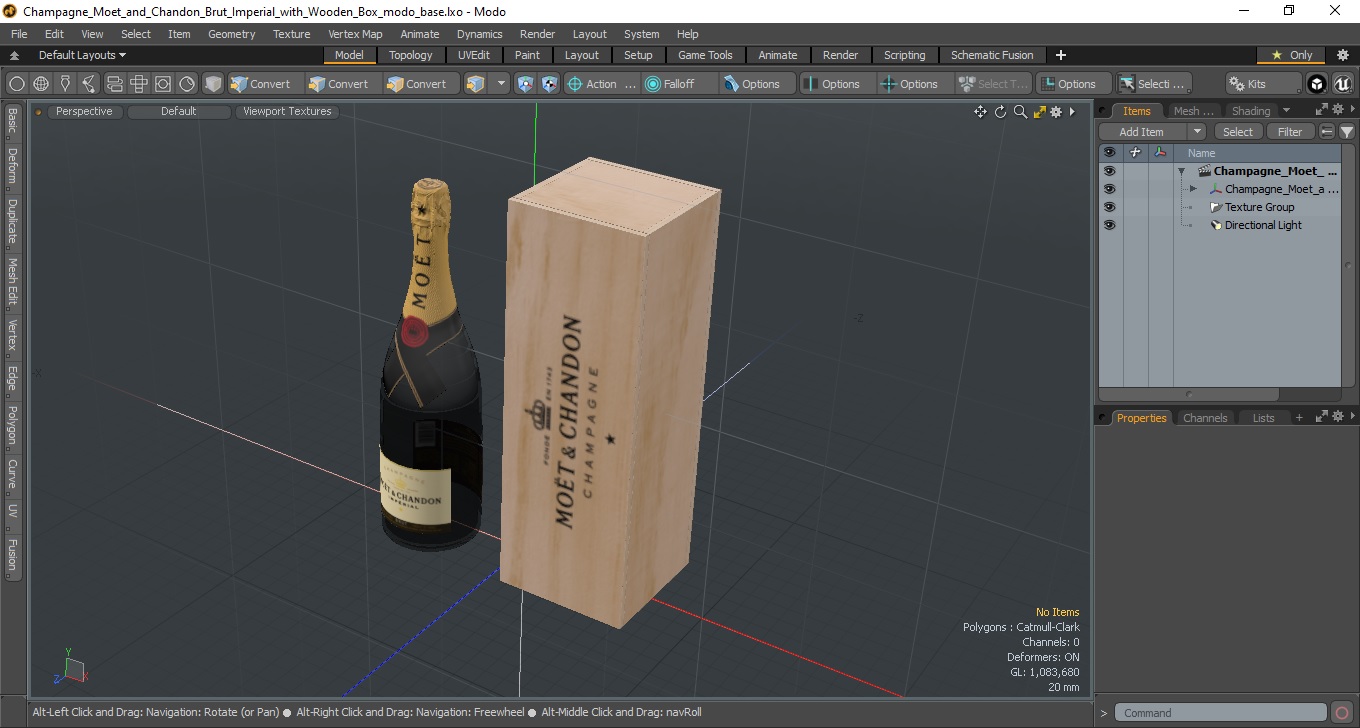
Task: Open layout settings gear at top right
Action: 1343,55
